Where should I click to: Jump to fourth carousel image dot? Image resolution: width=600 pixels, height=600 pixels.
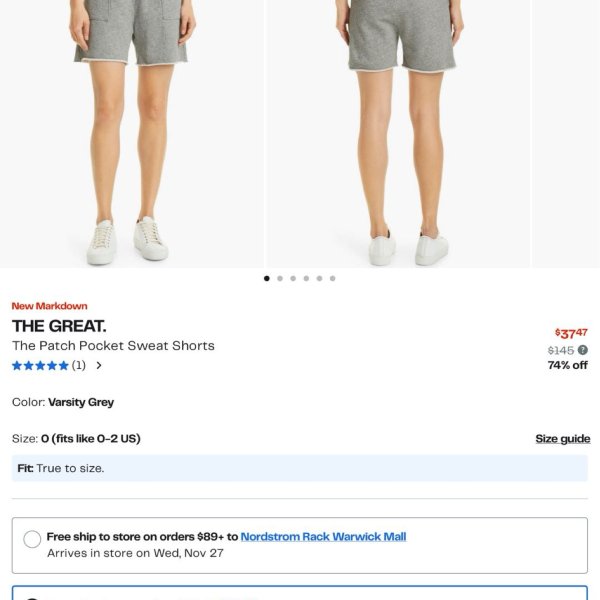point(306,278)
